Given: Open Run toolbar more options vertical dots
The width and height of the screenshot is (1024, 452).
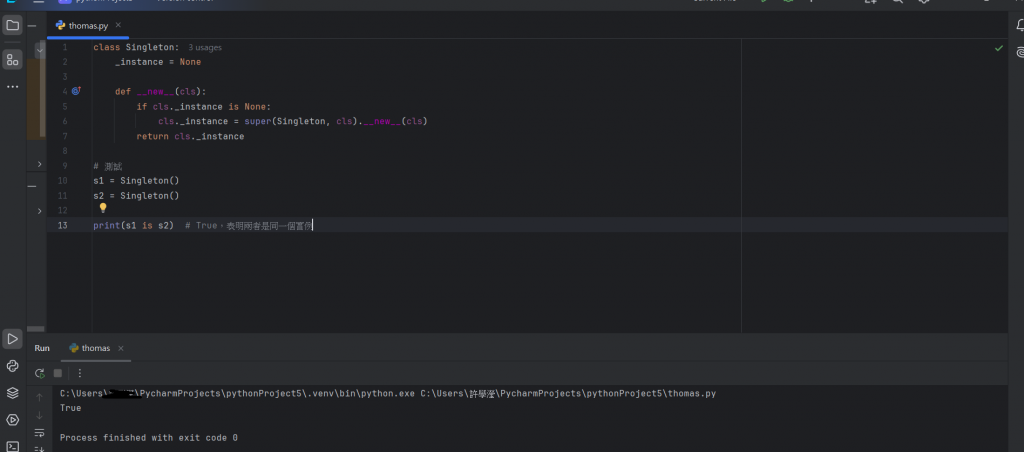Looking at the screenshot, I should tap(80, 373).
